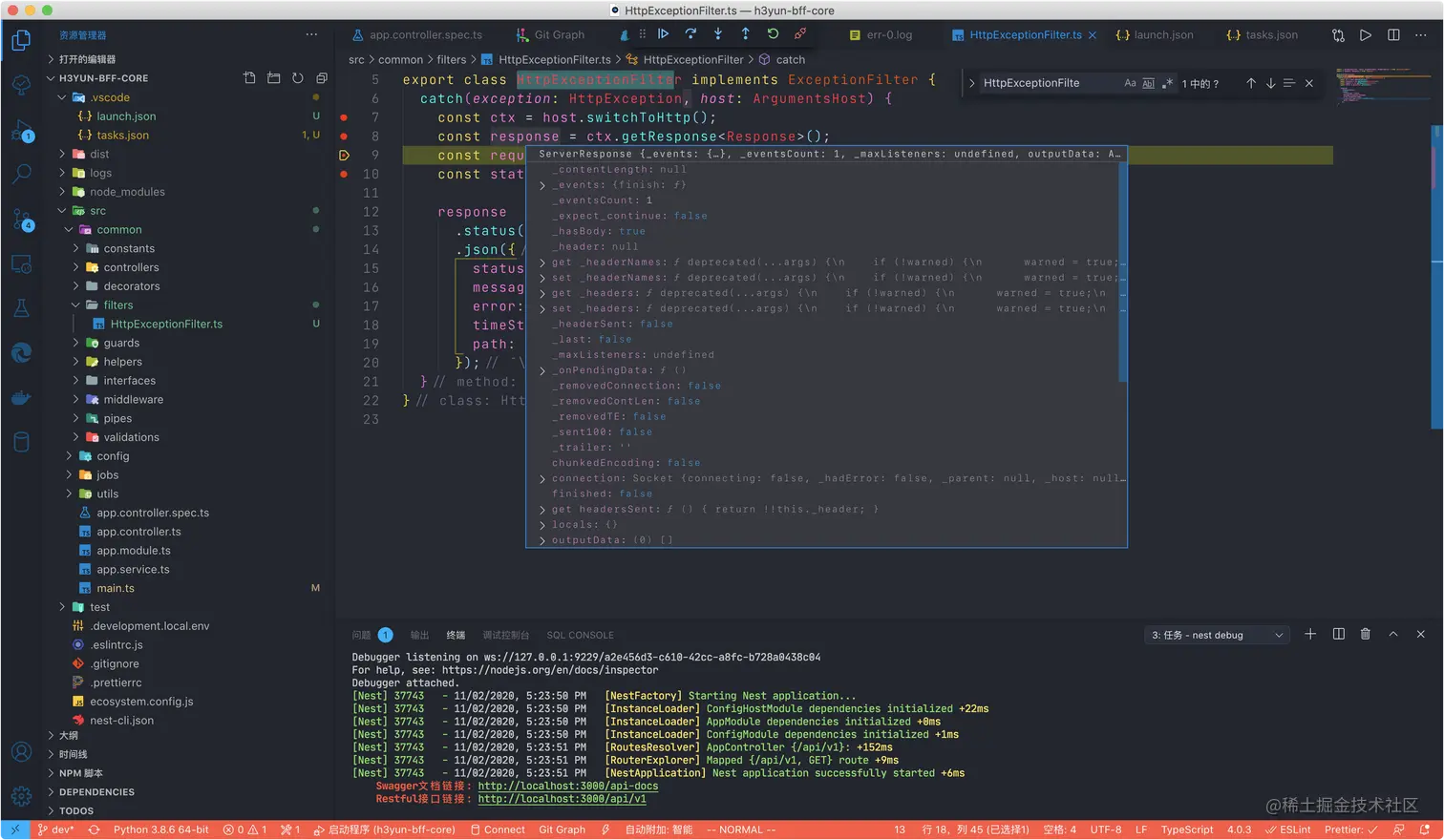This screenshot has height=840, width=1444.
Task: Open main.ts in the explorer
Action: [116, 588]
